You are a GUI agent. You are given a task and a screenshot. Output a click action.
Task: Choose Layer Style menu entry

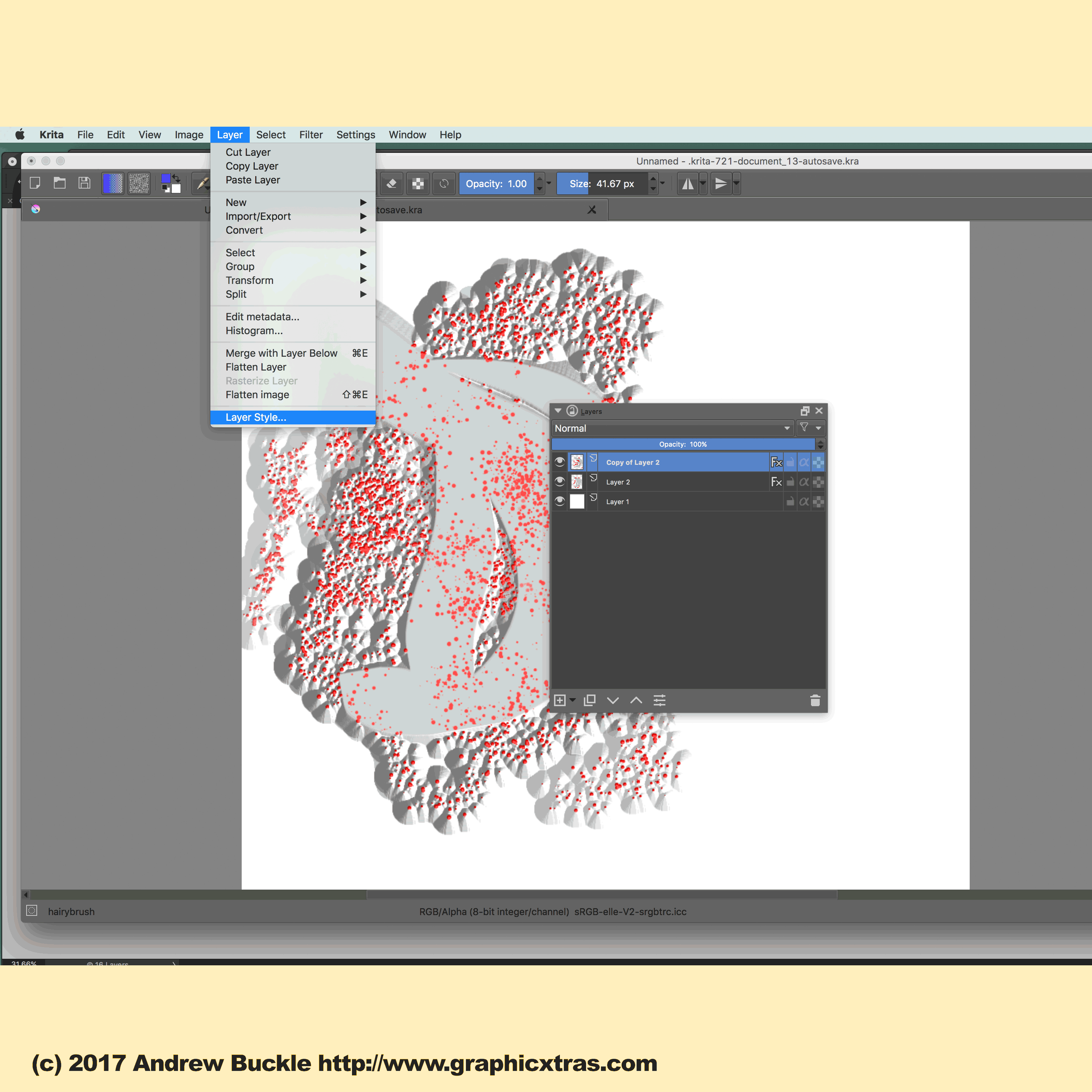(293, 417)
